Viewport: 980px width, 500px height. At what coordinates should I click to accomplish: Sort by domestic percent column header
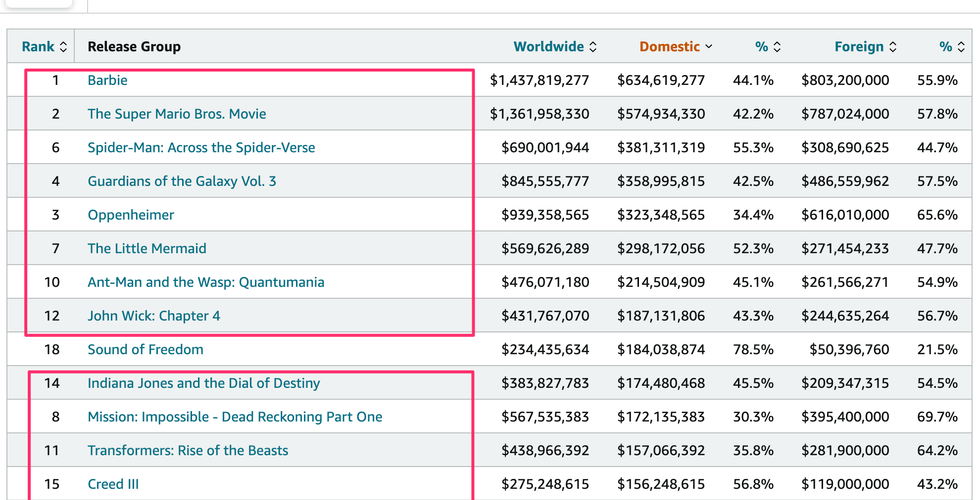pos(768,47)
